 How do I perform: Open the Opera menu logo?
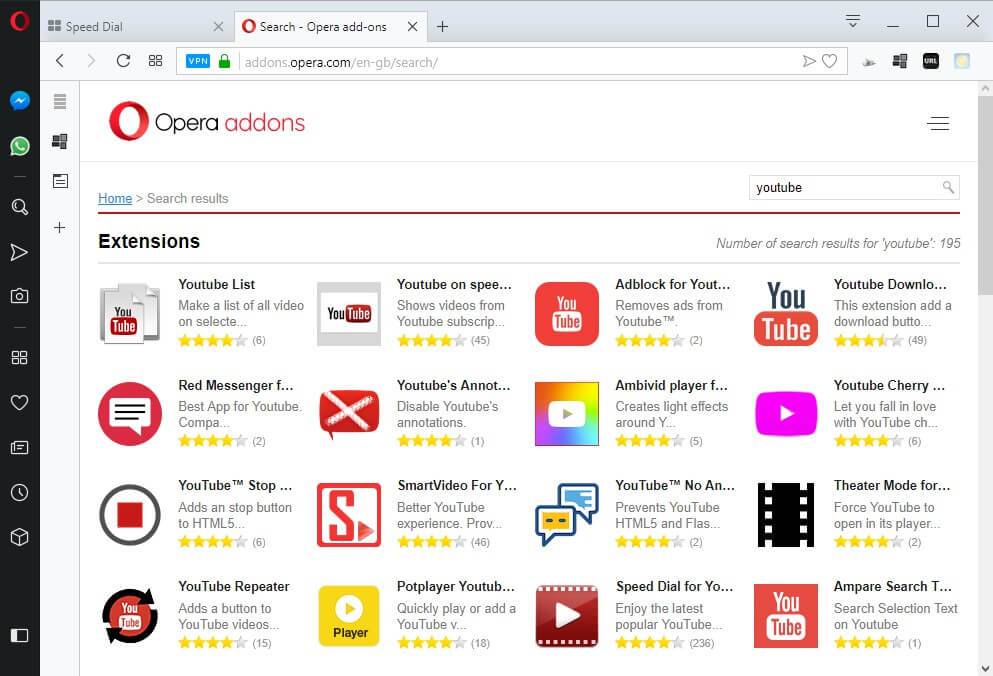tap(20, 21)
